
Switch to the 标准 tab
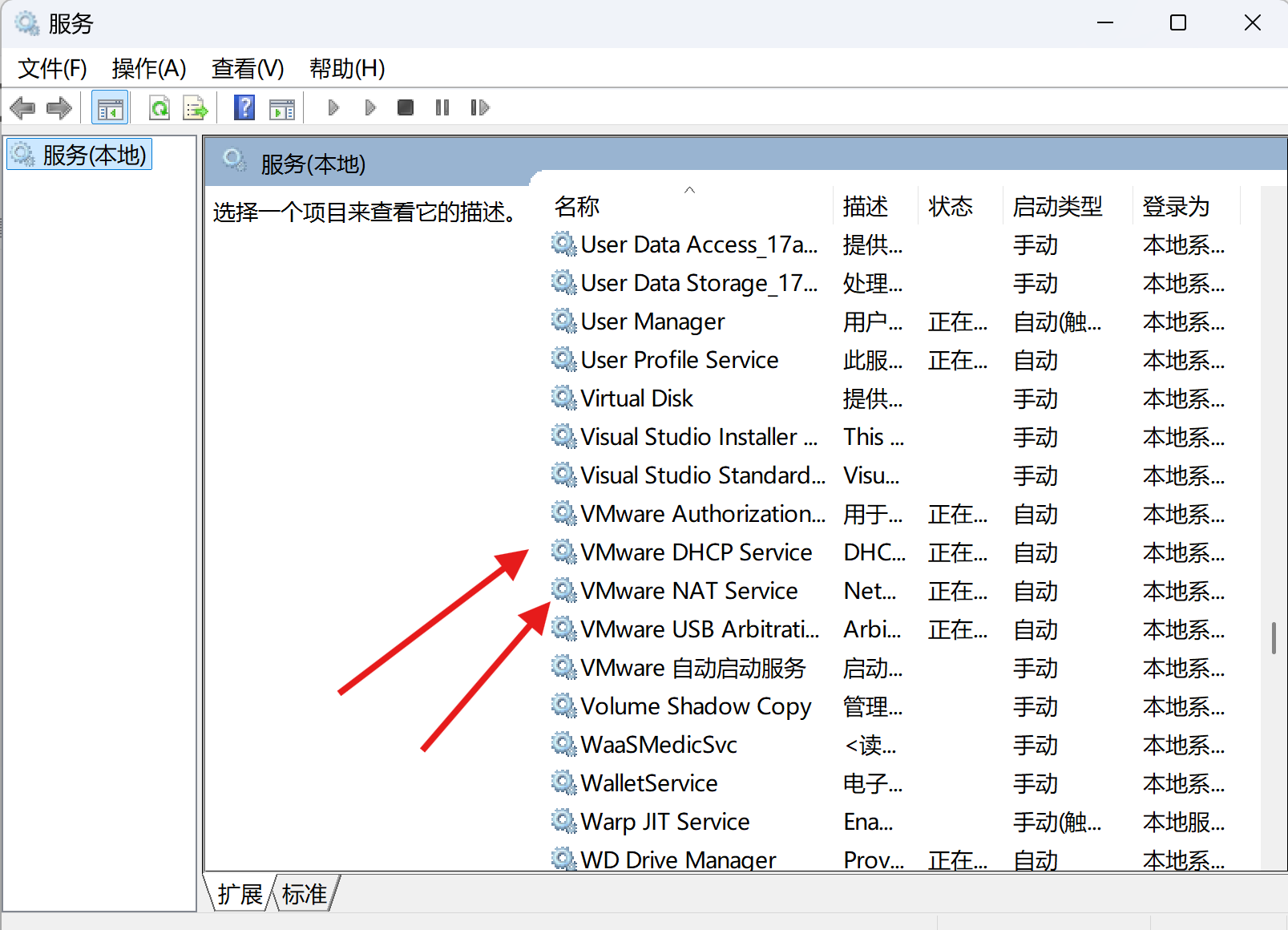click(305, 894)
